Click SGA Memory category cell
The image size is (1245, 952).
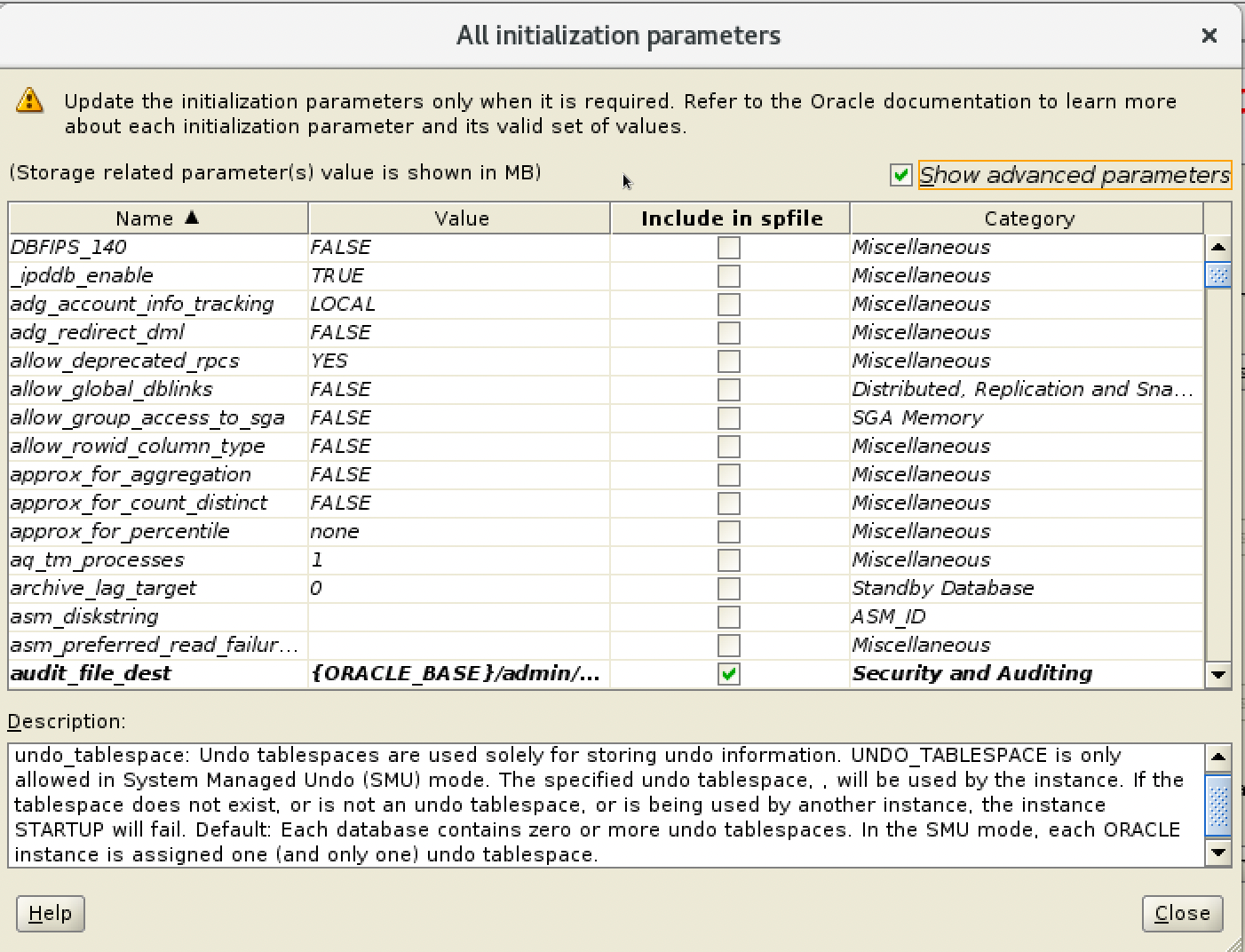pos(1027,417)
